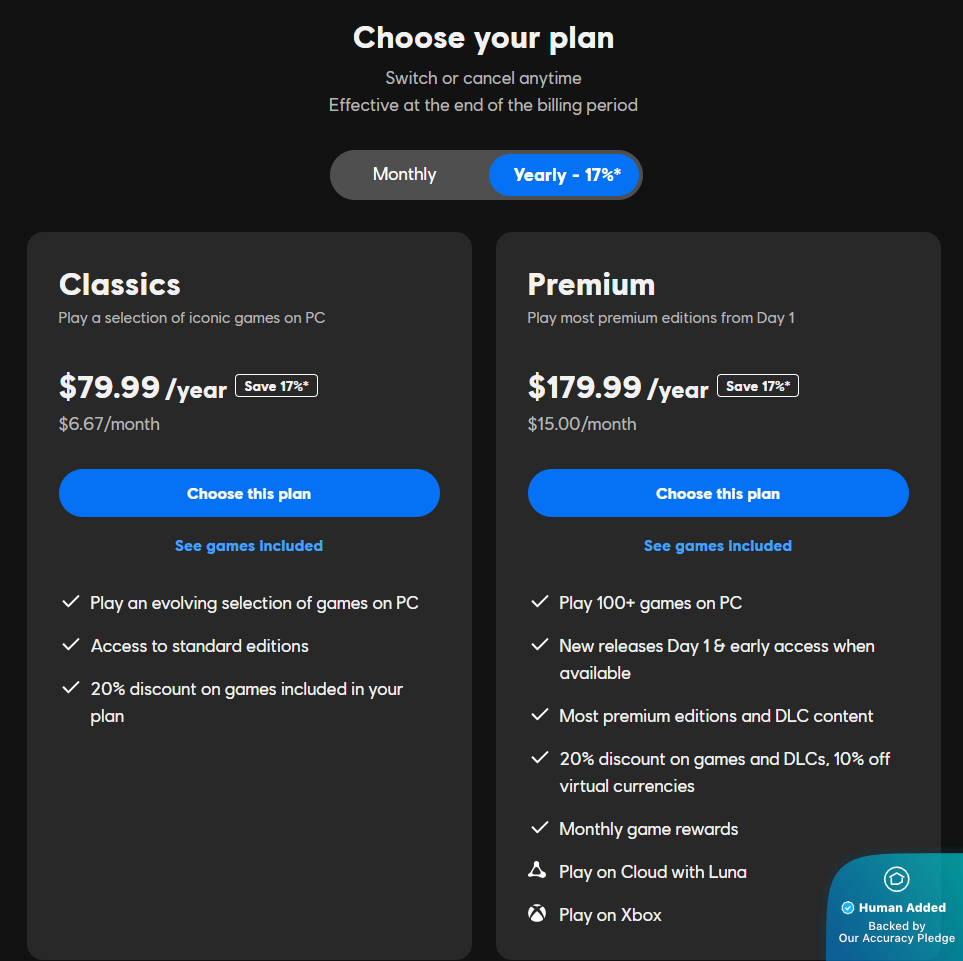963x961 pixels.
Task: Click checkmark beside Access to standard editions
Action: [71, 645]
